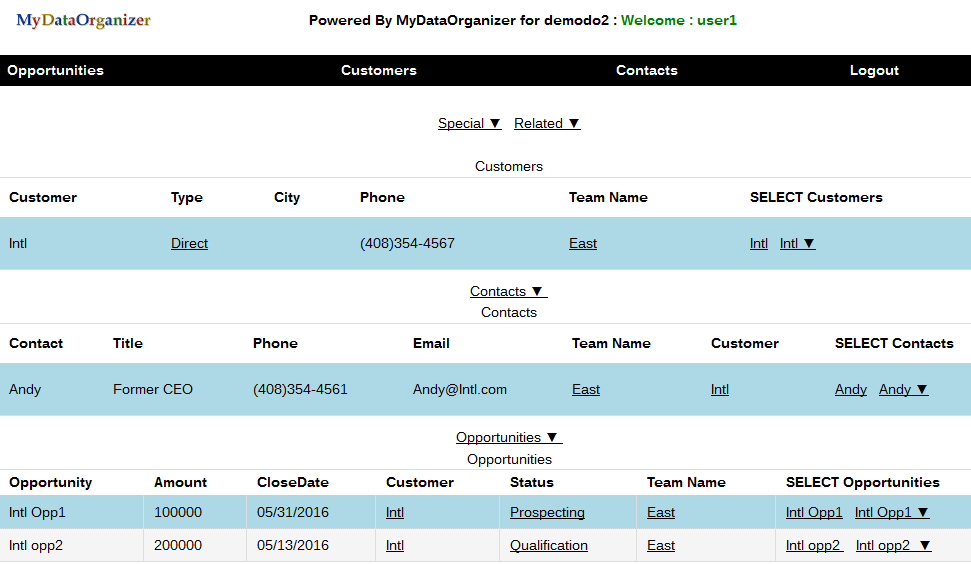Click the Prospecting status link
This screenshot has width=971, height=564.
pos(547,512)
